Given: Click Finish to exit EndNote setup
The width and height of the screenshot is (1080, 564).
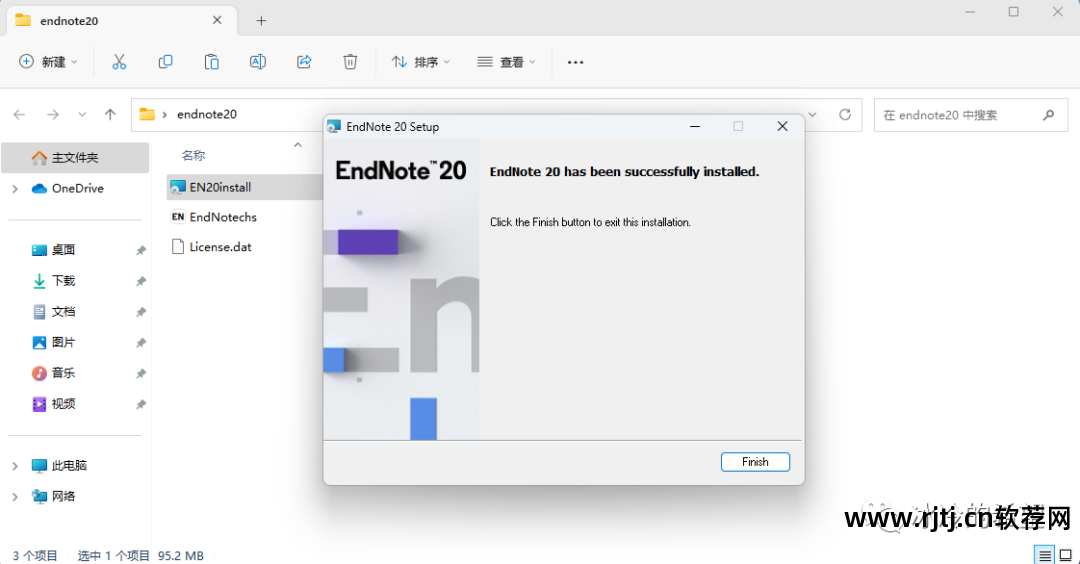Looking at the screenshot, I should [x=755, y=462].
